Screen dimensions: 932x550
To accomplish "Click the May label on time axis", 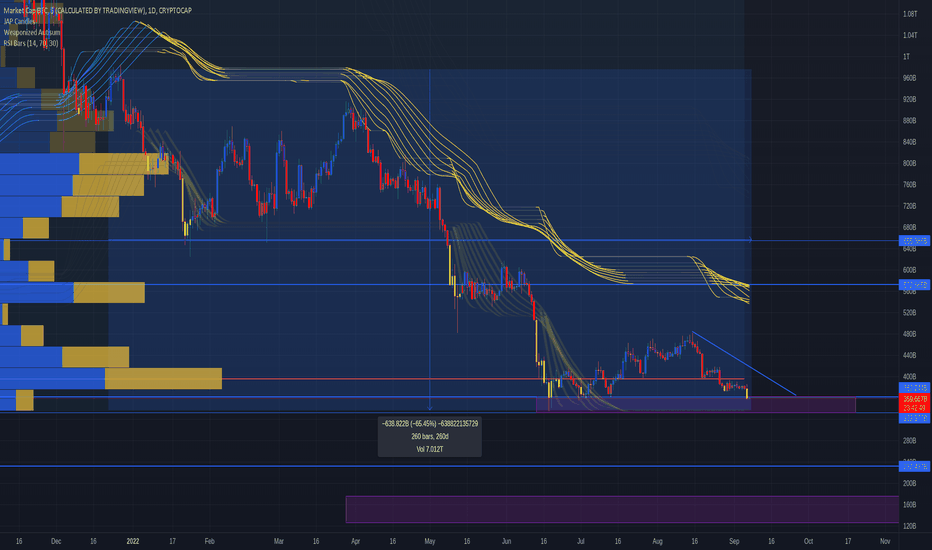I will pos(430,541).
